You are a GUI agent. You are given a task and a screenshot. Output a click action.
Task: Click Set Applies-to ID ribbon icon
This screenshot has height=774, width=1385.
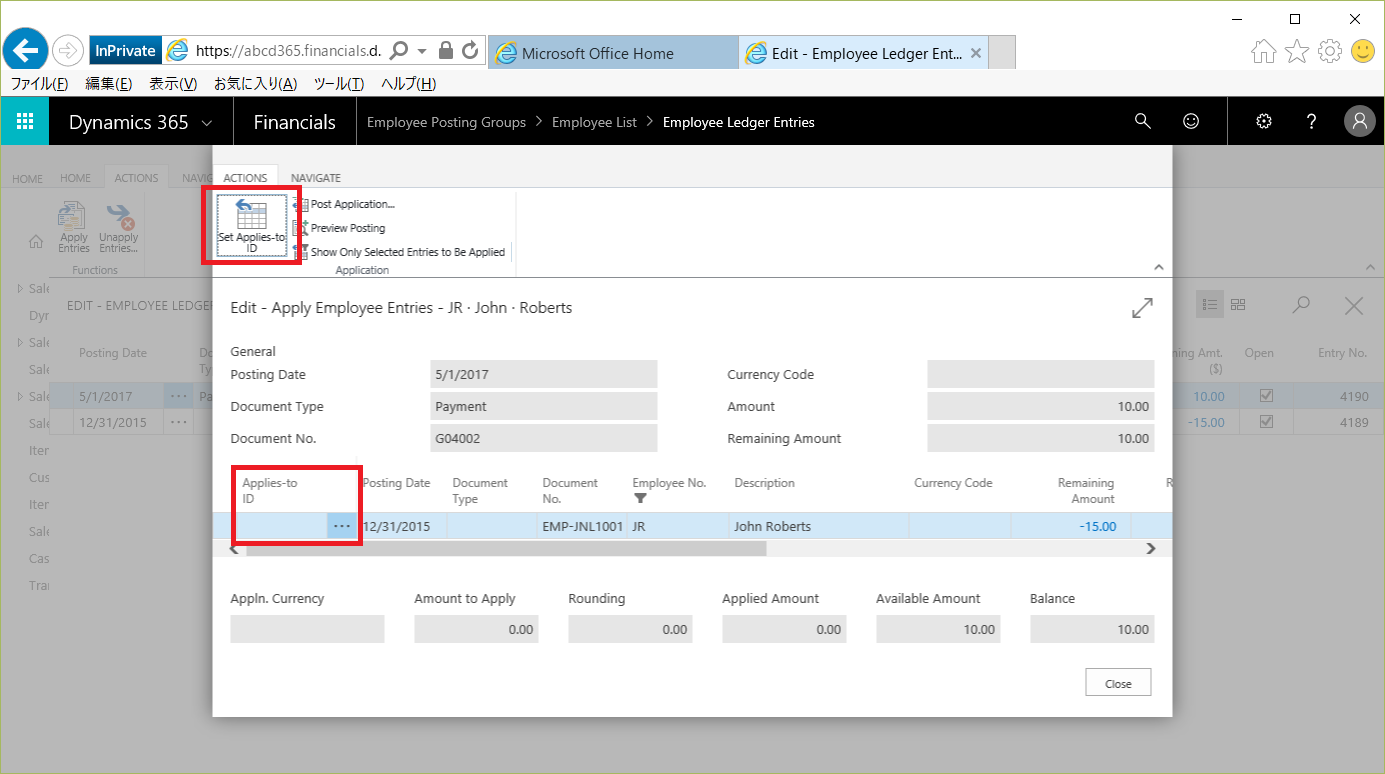(x=252, y=225)
